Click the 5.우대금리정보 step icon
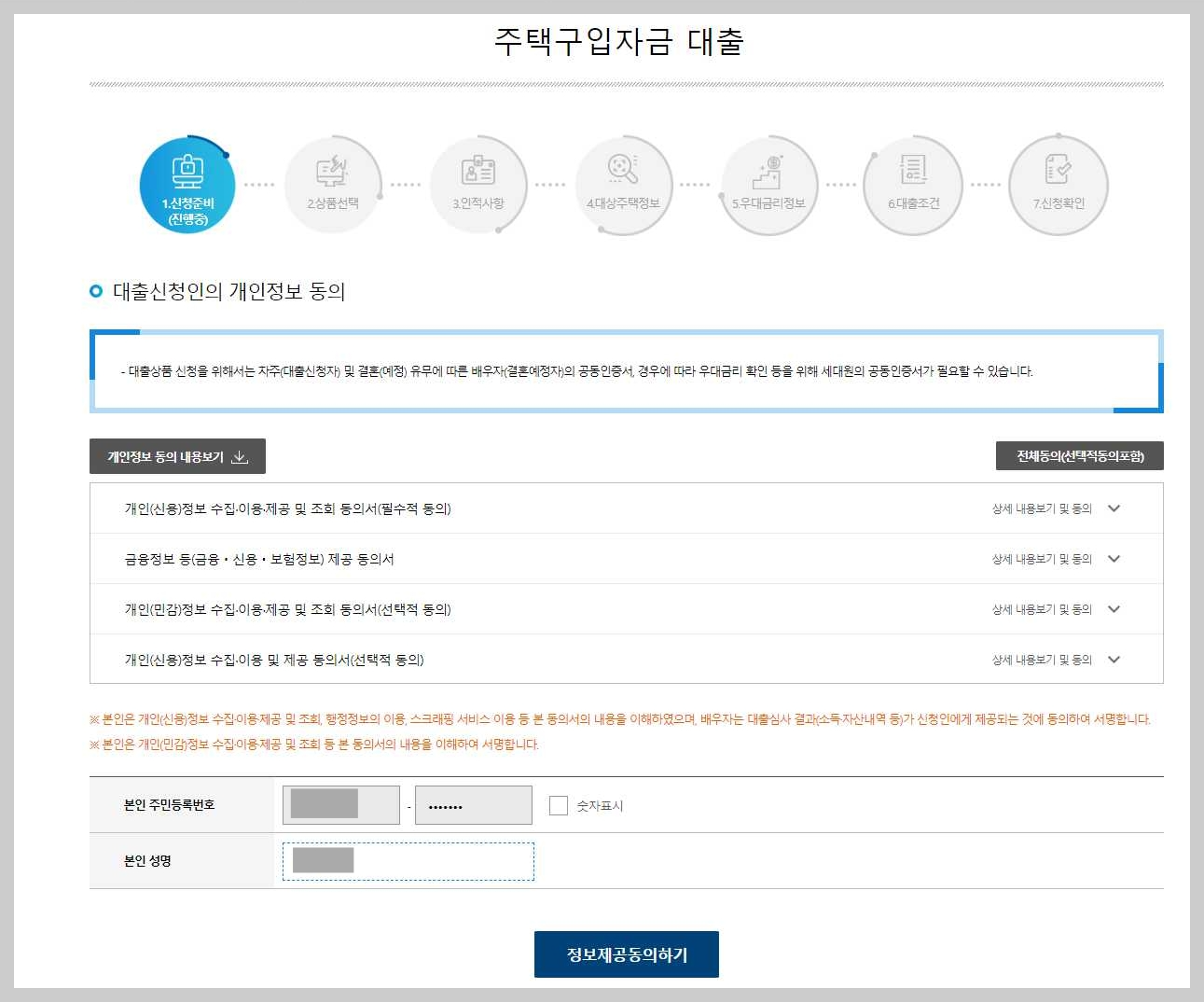 point(768,184)
